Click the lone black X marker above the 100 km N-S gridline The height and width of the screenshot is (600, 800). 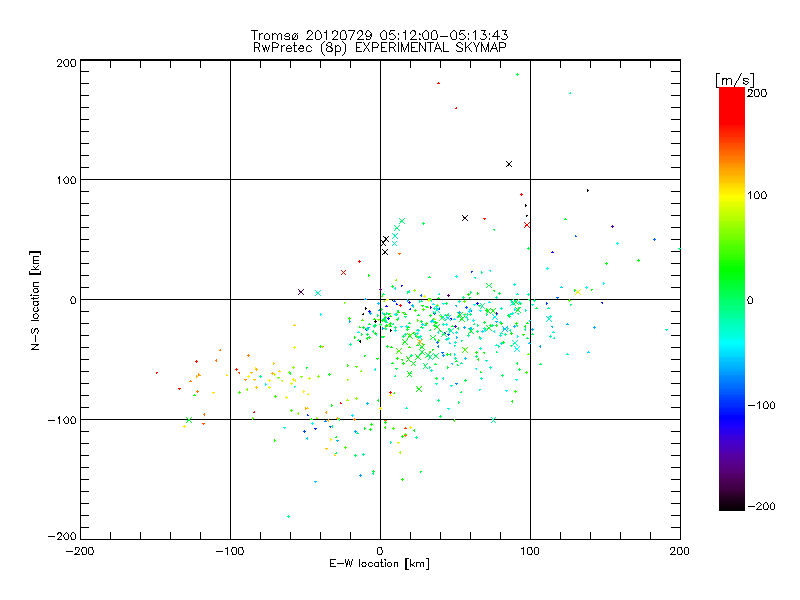coord(509,164)
